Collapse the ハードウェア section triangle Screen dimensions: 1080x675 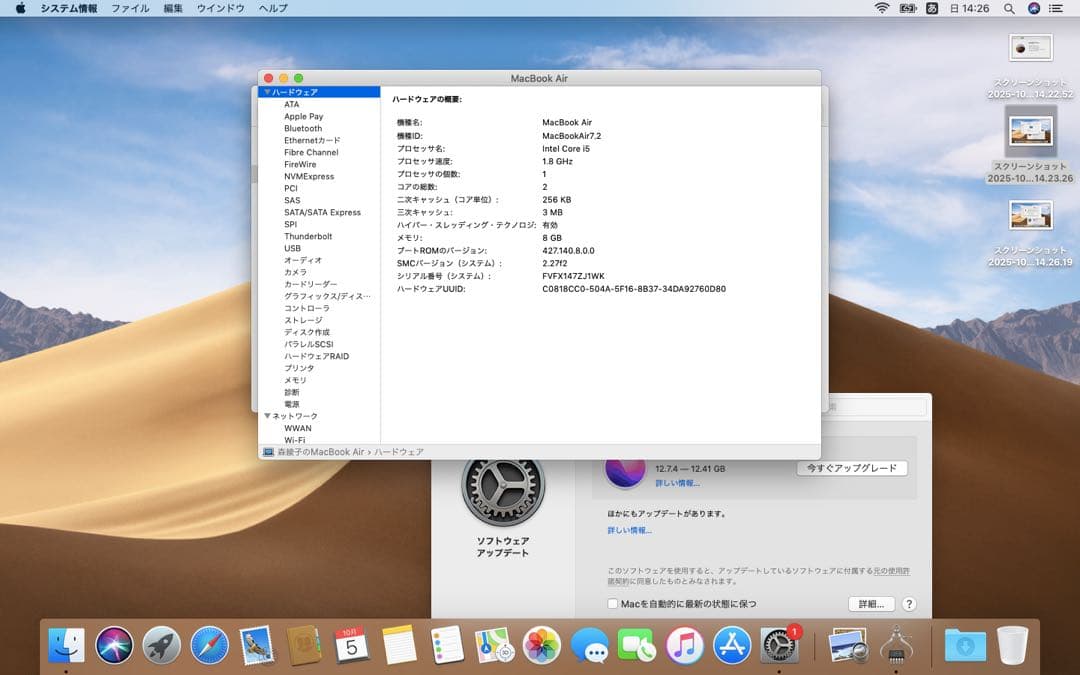(x=266, y=91)
